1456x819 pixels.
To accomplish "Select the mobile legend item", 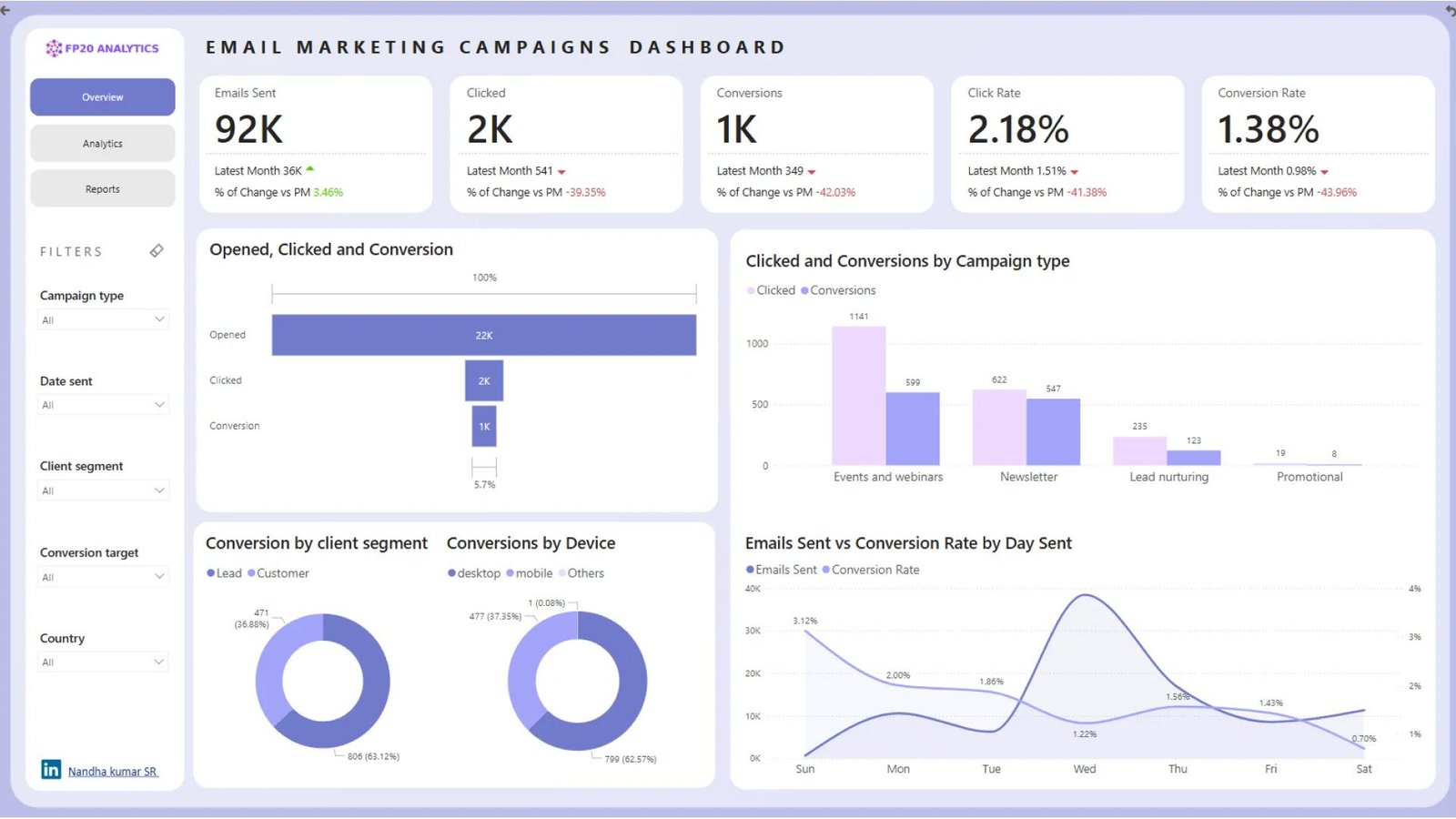I will pos(530,573).
